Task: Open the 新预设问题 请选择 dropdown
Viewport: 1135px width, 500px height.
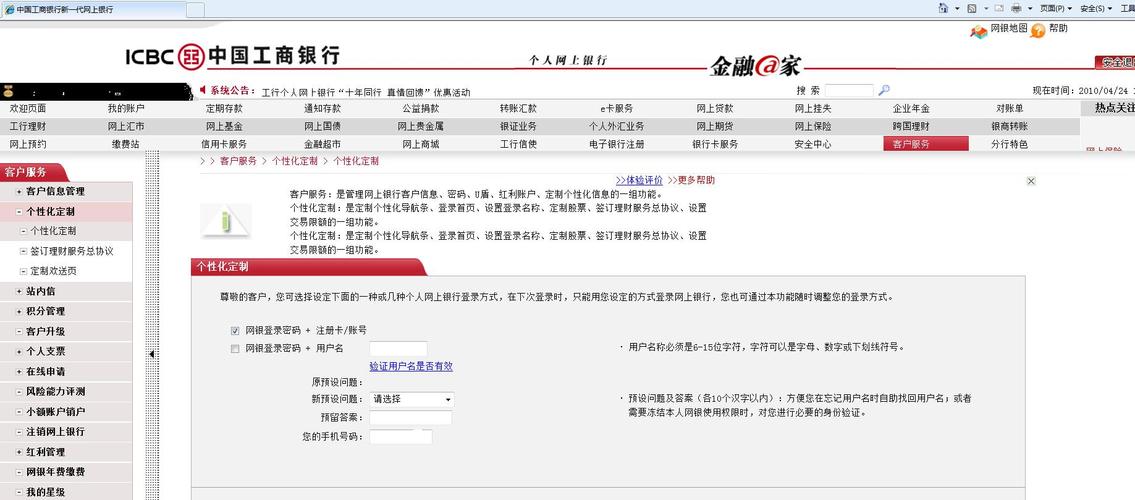Action: pyautogui.click(x=412, y=399)
